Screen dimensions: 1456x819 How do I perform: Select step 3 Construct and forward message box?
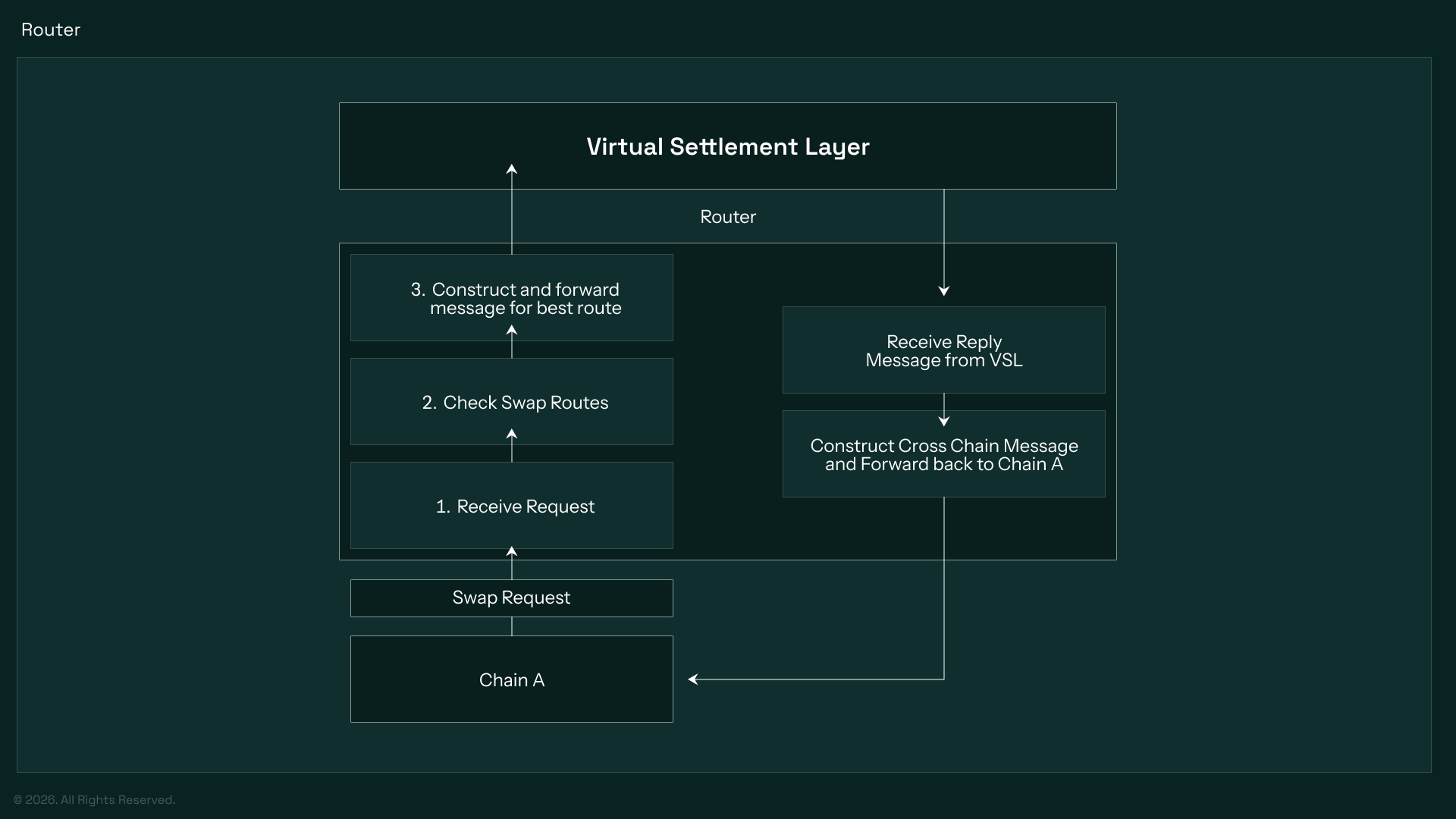pyautogui.click(x=511, y=297)
